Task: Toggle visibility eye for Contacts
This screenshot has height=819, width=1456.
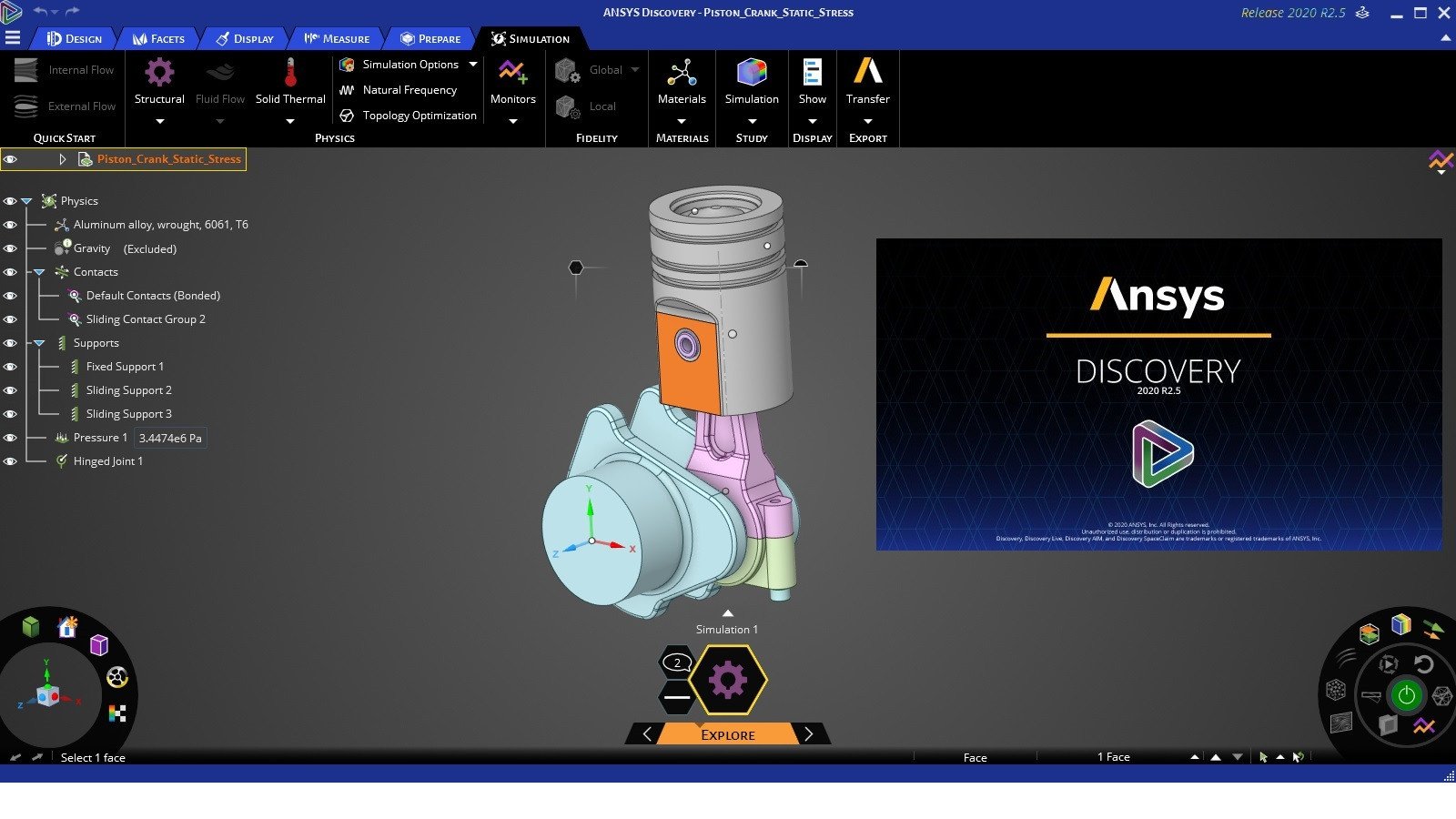Action: 10,272
